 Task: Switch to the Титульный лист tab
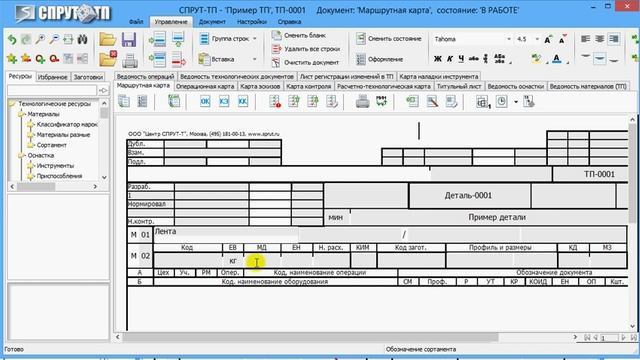[x=459, y=87]
